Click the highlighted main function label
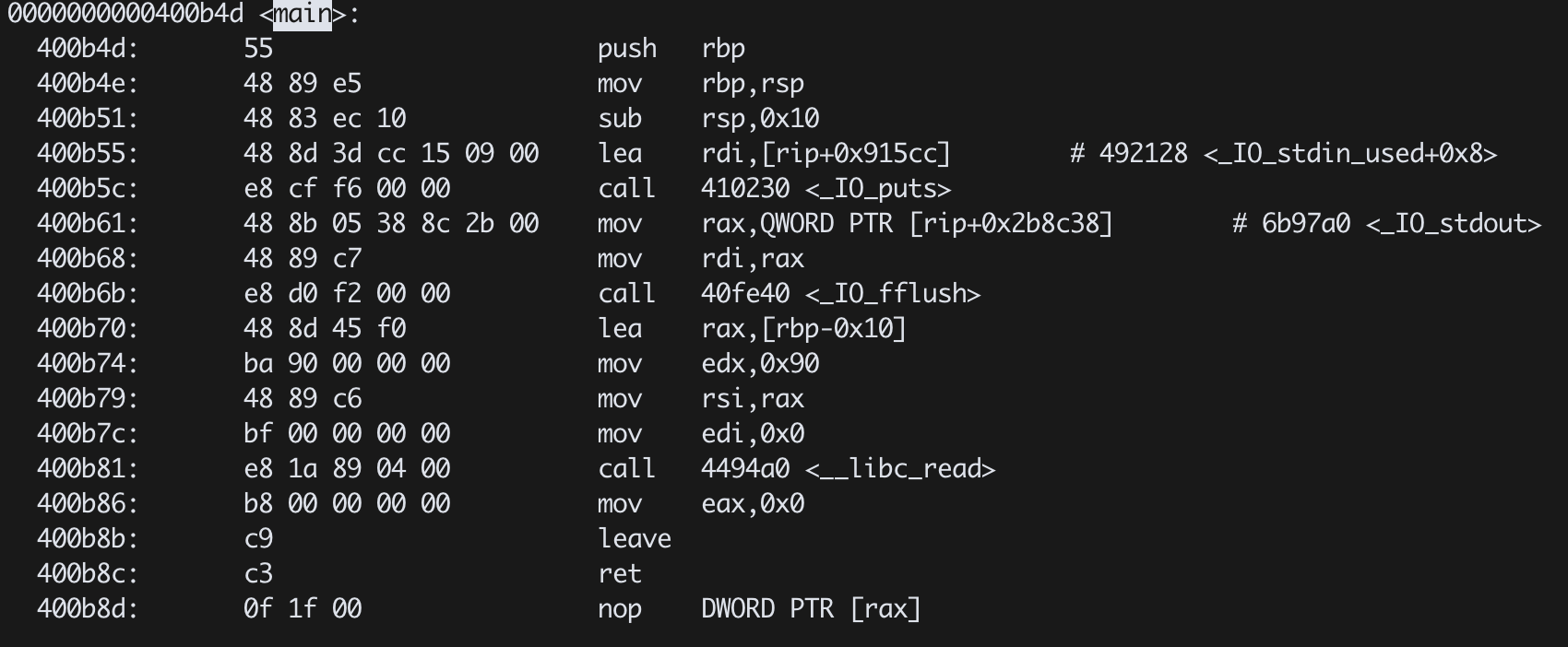The image size is (1568, 647). (x=303, y=14)
